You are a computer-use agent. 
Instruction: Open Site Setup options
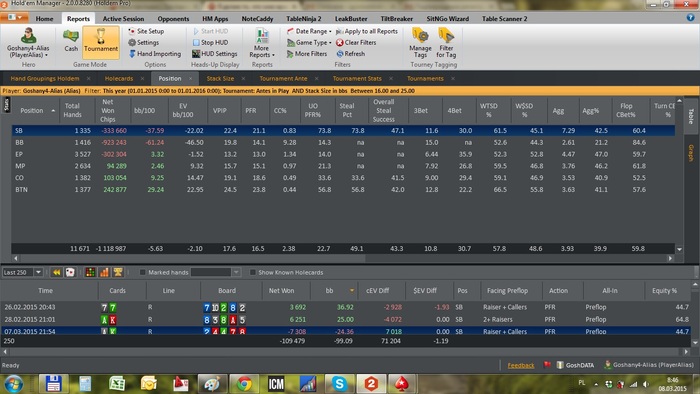pos(146,31)
